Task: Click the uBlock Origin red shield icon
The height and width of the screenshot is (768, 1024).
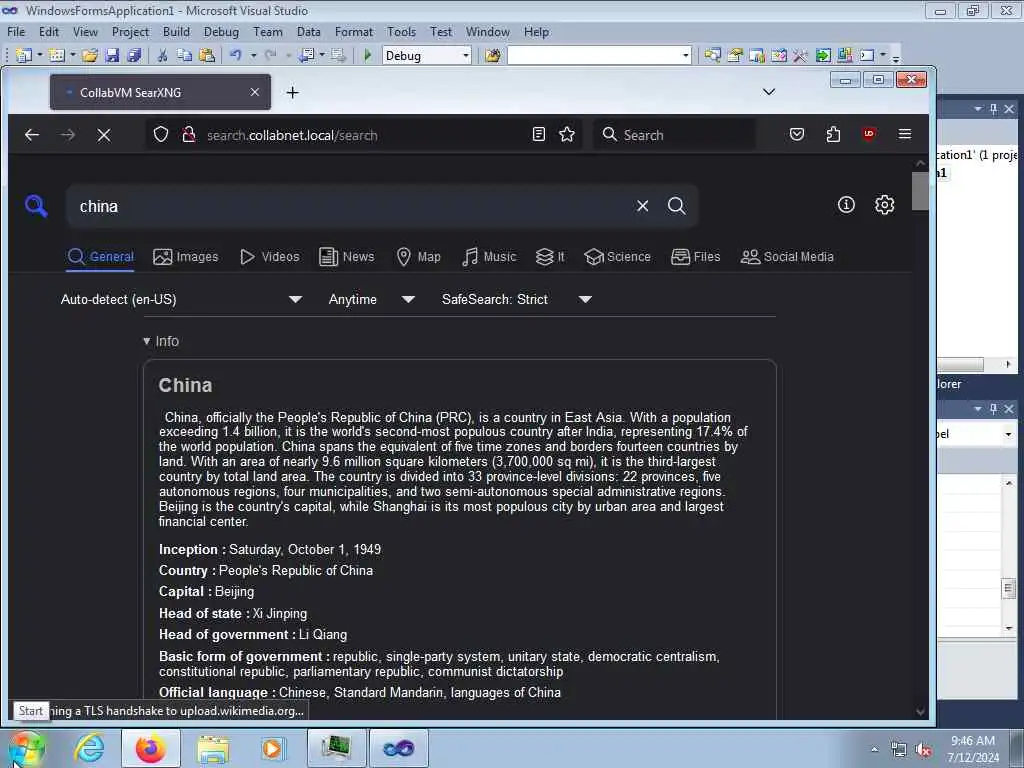Action: point(869,134)
